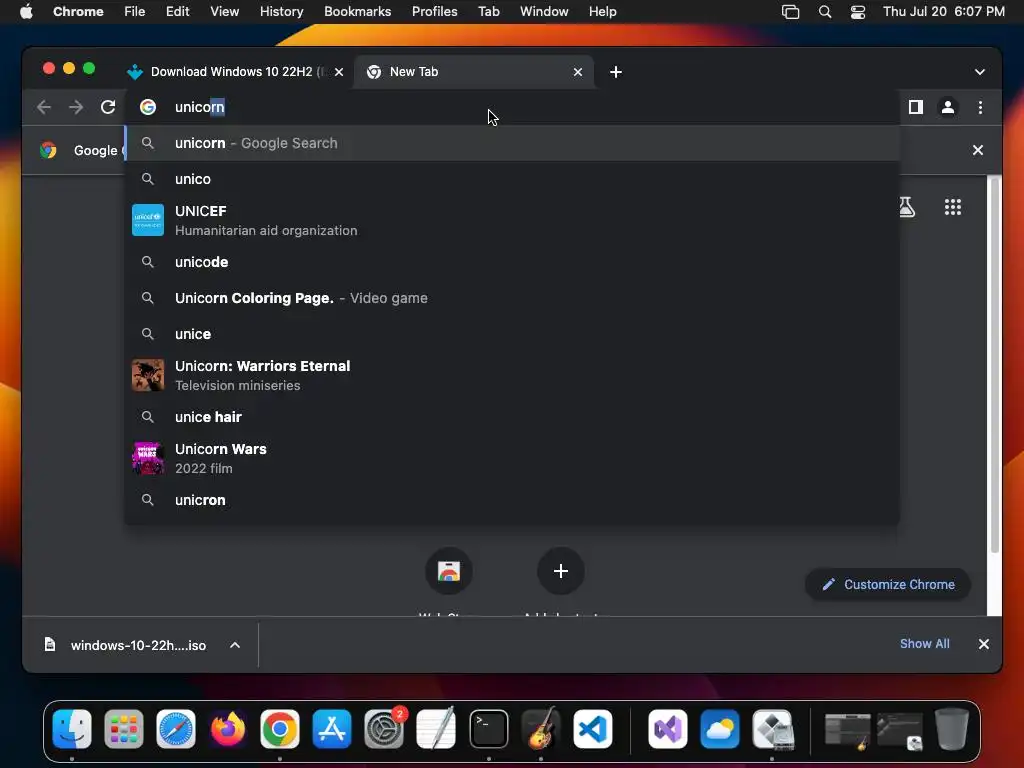Close the Download Windows 10 22H2 tab

[339, 72]
